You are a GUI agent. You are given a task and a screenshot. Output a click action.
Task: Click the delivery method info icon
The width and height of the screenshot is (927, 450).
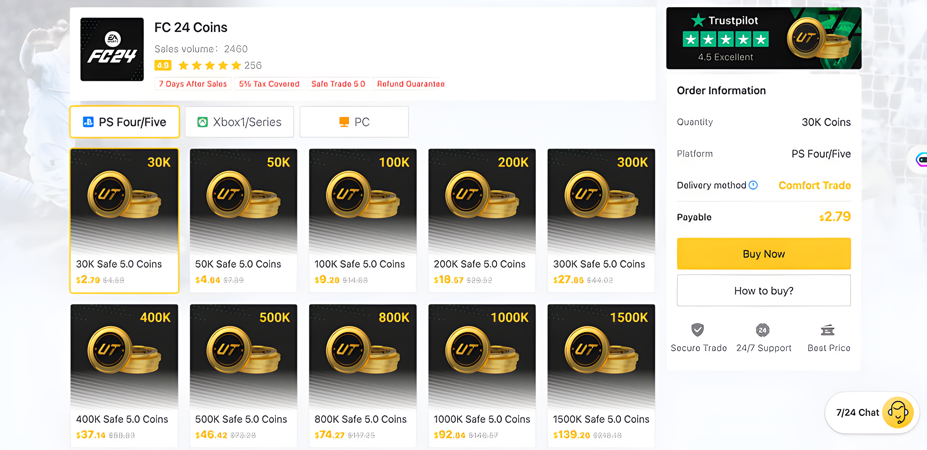753,185
